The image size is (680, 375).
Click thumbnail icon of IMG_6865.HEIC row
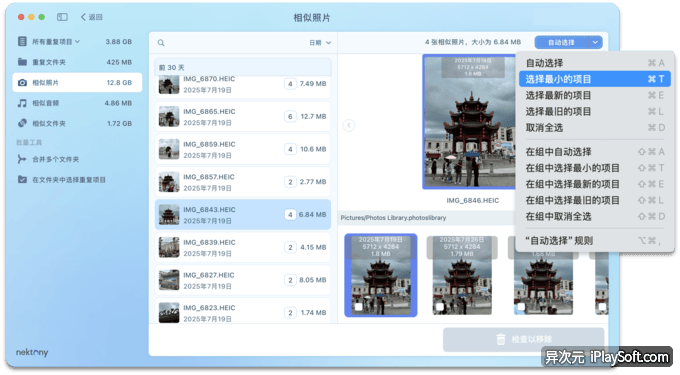[x=169, y=117]
